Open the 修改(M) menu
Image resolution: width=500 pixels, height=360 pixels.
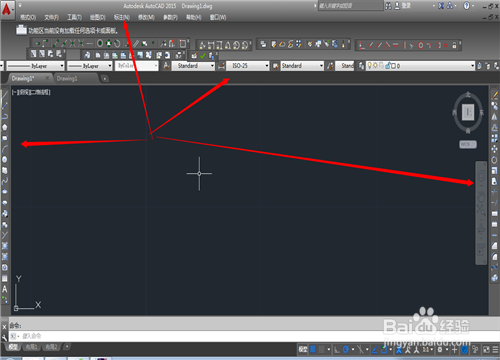pyautogui.click(x=146, y=17)
